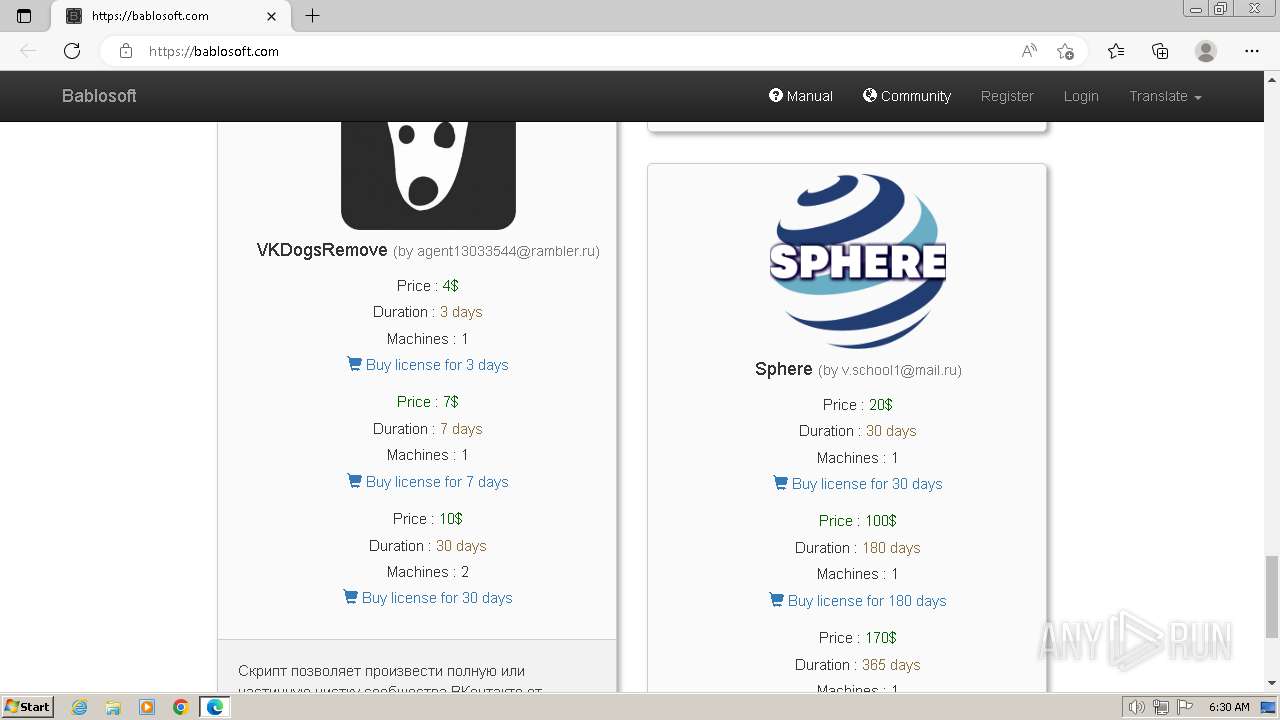Select the Sphere 'Price : 170$' text
The width and height of the screenshot is (1280, 720).
point(858,638)
